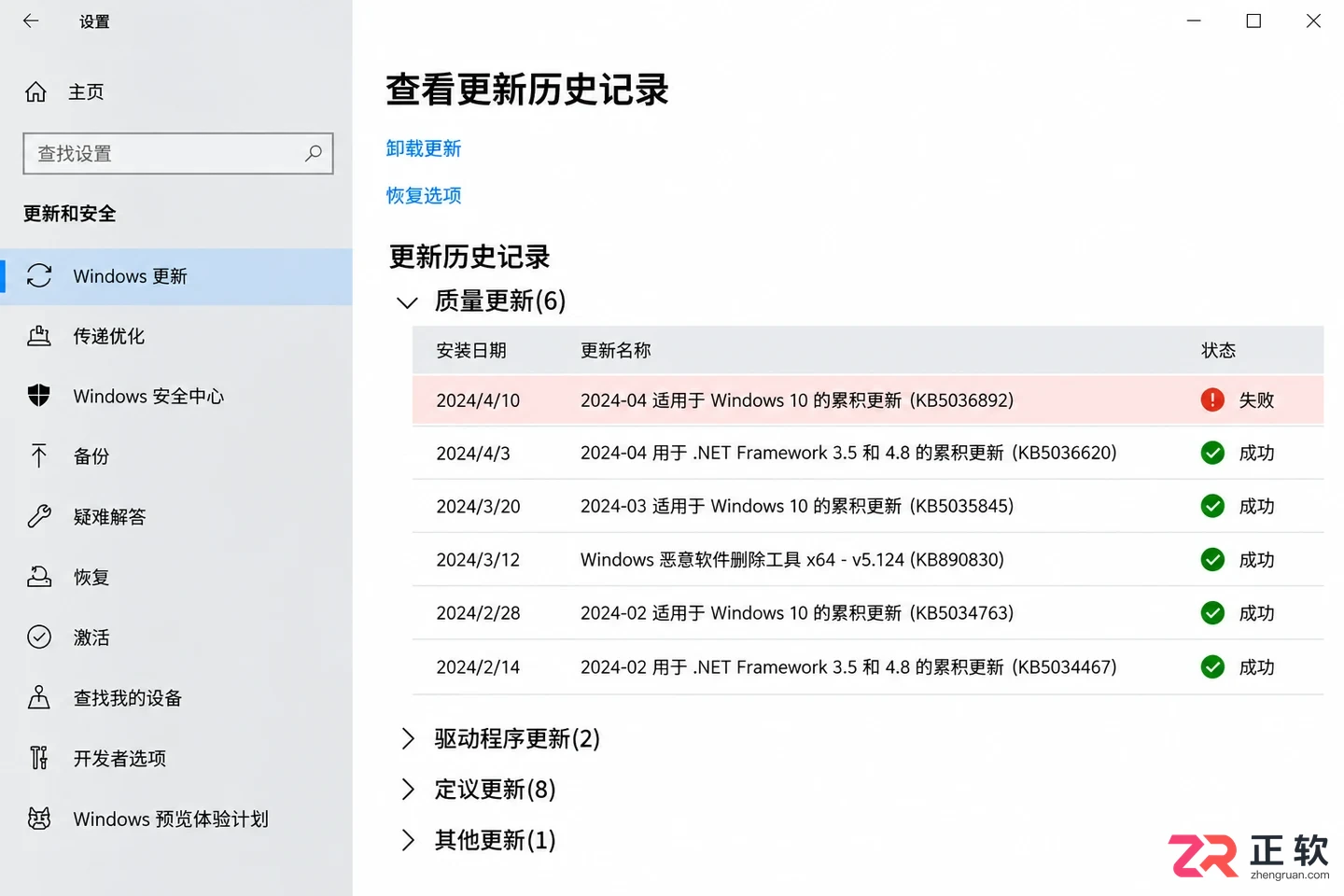Open 查找我的设备 settings
The height and width of the screenshot is (896, 1344).
[127, 697]
